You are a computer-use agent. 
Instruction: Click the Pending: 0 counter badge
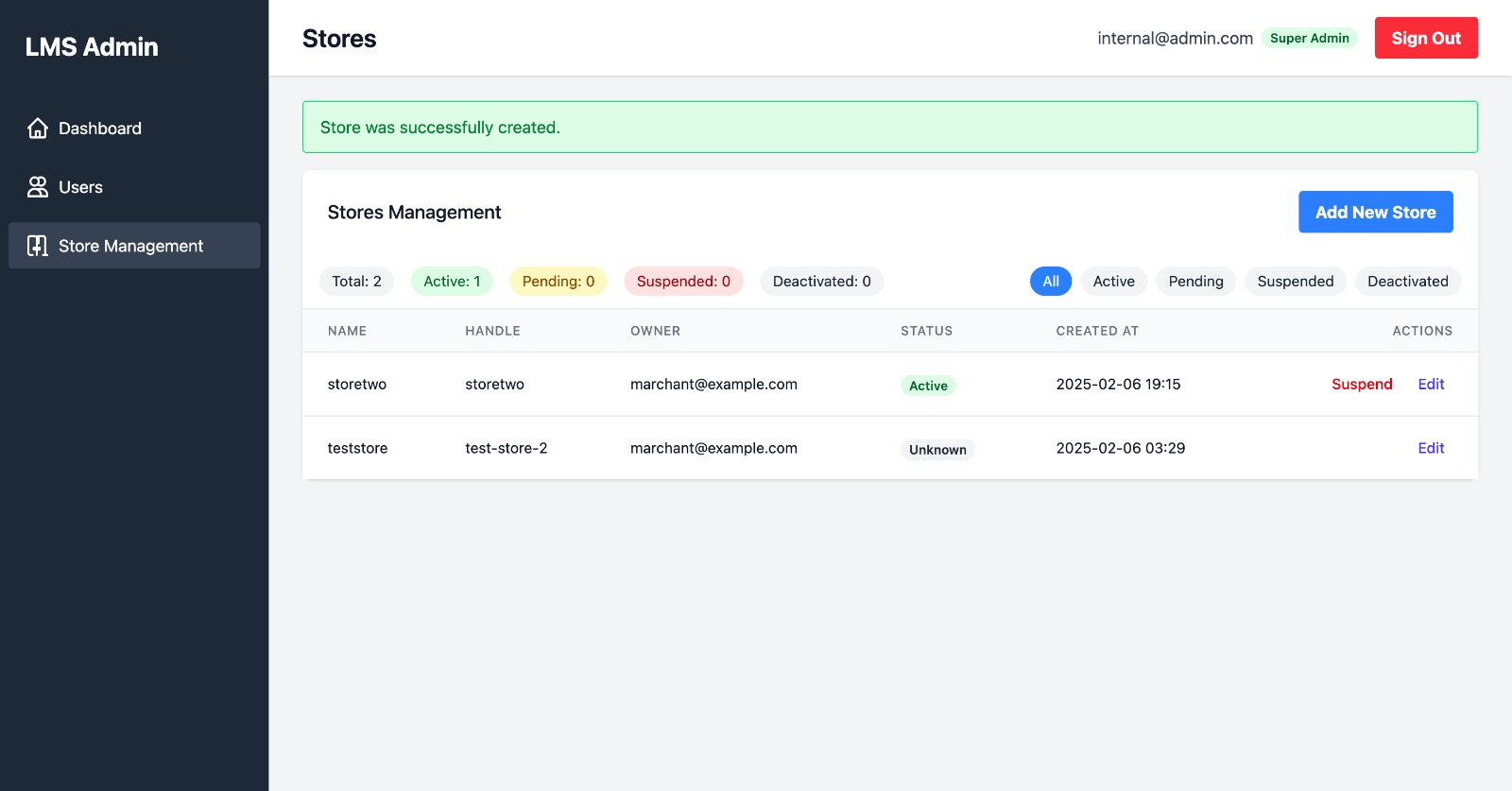click(558, 281)
